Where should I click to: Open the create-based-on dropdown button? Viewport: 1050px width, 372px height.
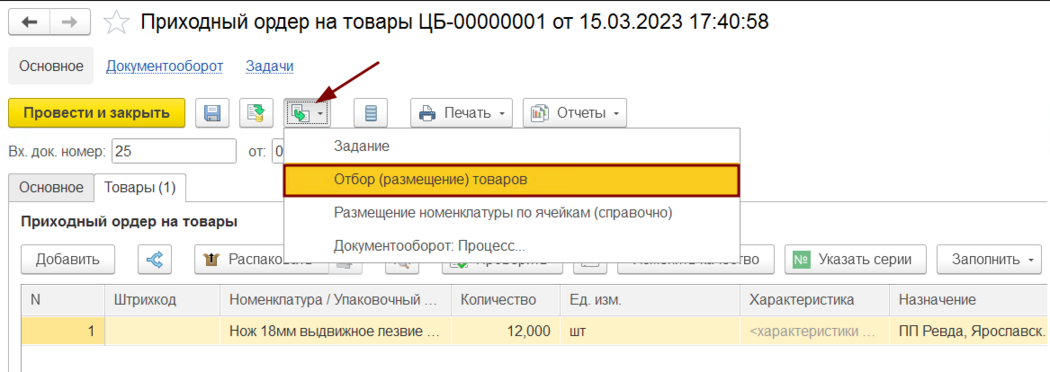(x=307, y=114)
